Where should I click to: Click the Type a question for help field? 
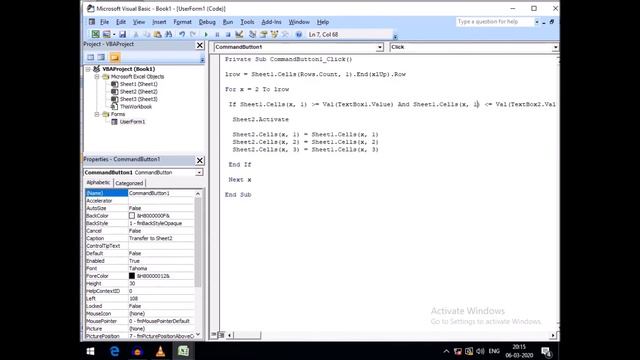[x=495, y=22]
